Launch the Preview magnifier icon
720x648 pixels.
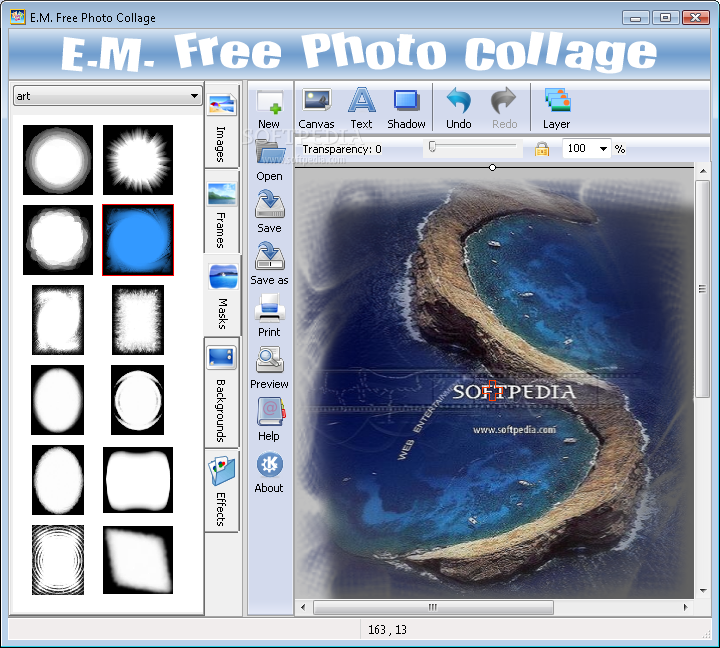[270, 360]
